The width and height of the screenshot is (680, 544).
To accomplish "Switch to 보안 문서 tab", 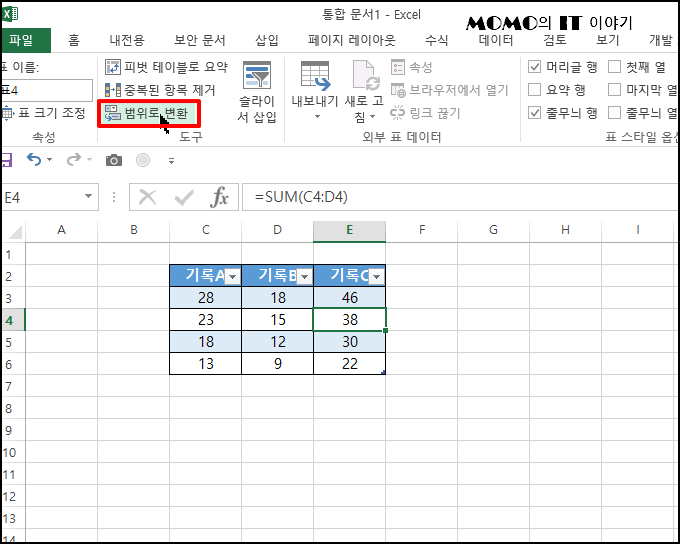I will click(x=199, y=40).
